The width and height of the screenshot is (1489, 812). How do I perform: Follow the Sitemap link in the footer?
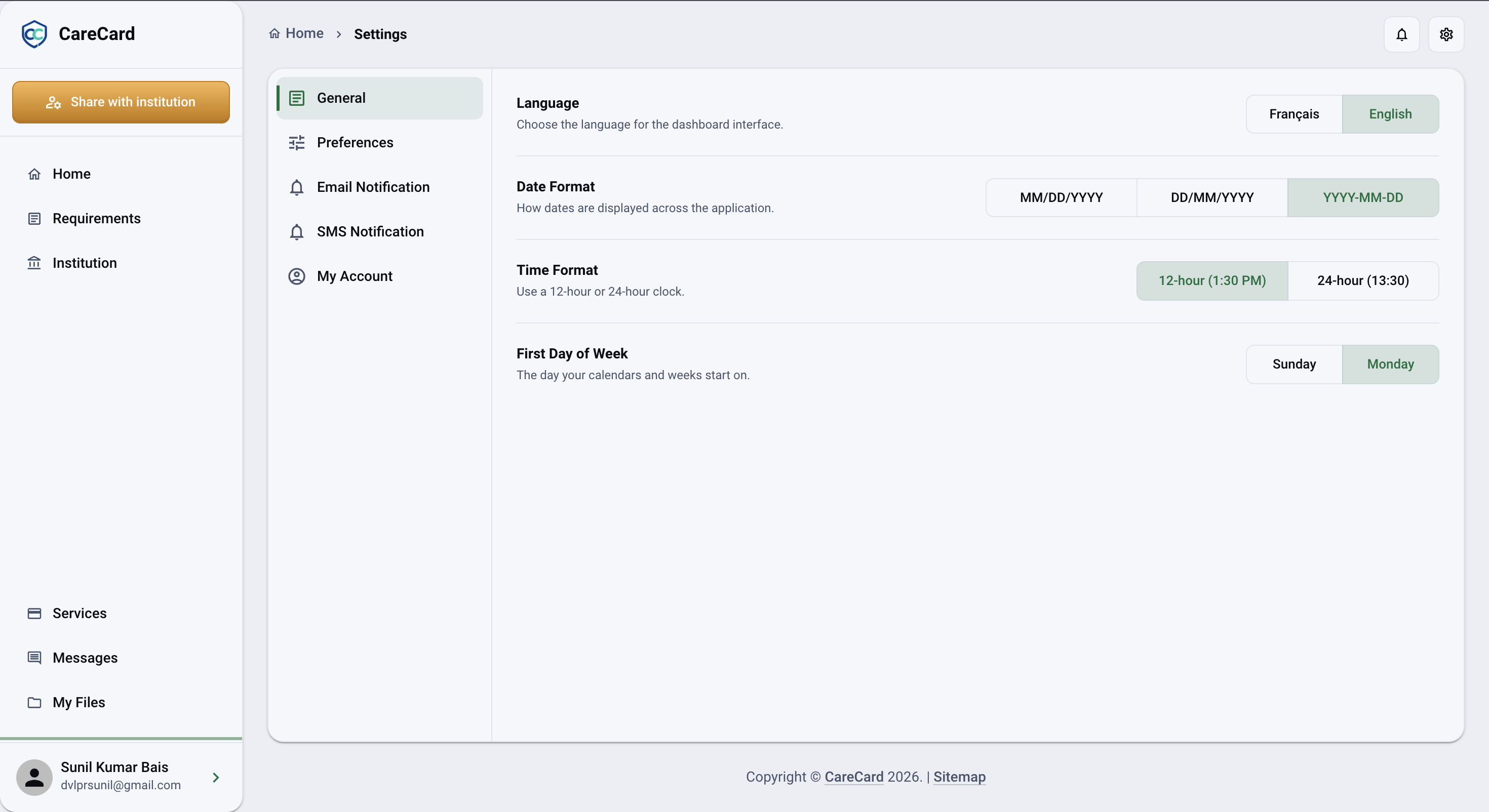pyautogui.click(x=959, y=777)
